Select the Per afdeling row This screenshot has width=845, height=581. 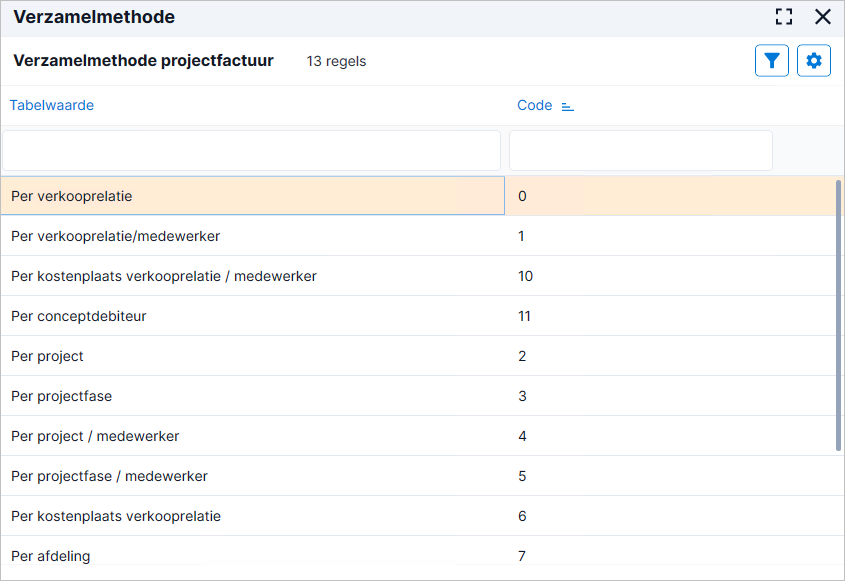point(418,556)
